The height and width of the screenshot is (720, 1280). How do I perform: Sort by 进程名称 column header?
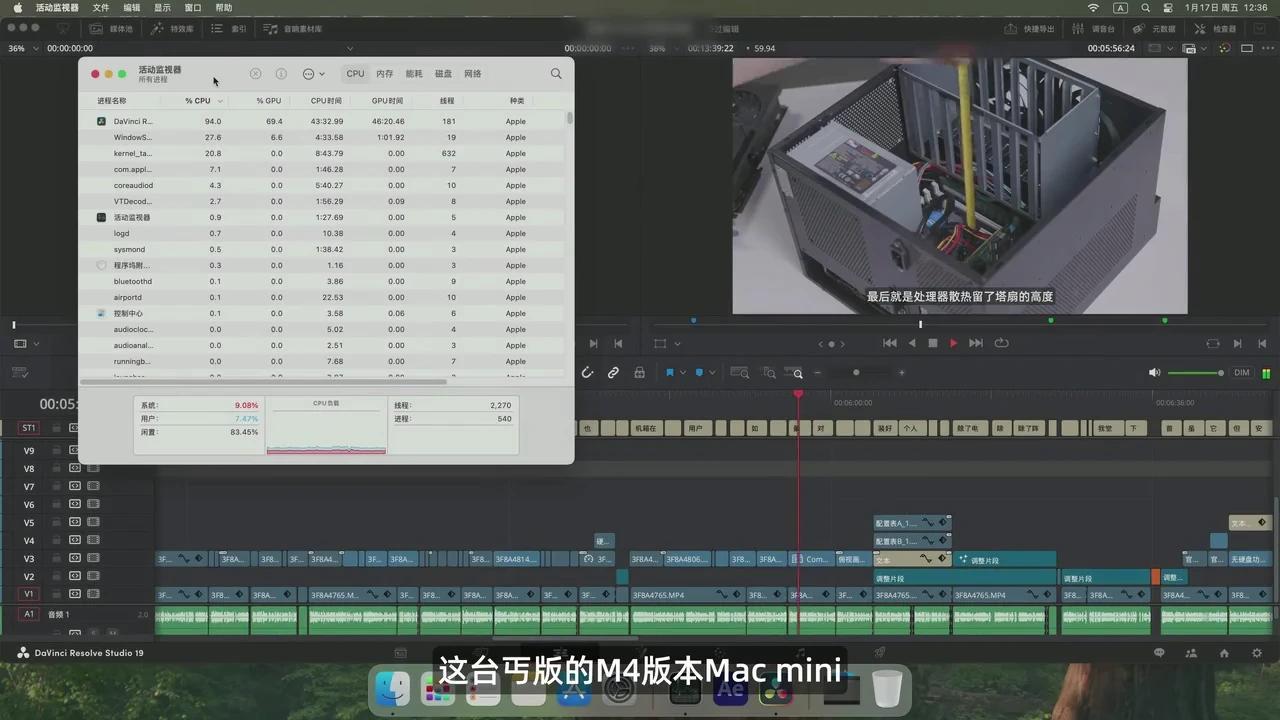[112, 101]
